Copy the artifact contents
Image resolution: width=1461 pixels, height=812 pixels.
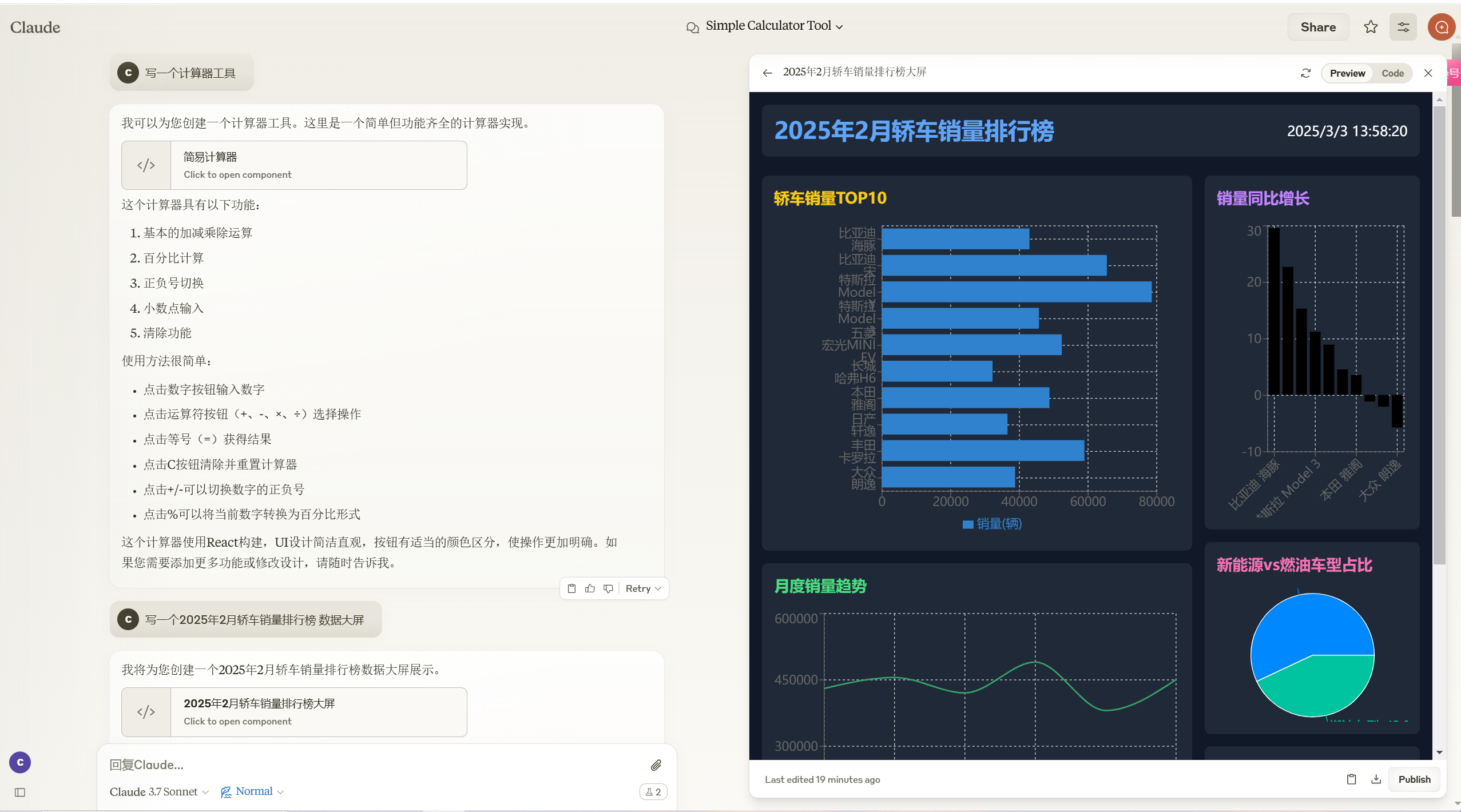point(1352,779)
